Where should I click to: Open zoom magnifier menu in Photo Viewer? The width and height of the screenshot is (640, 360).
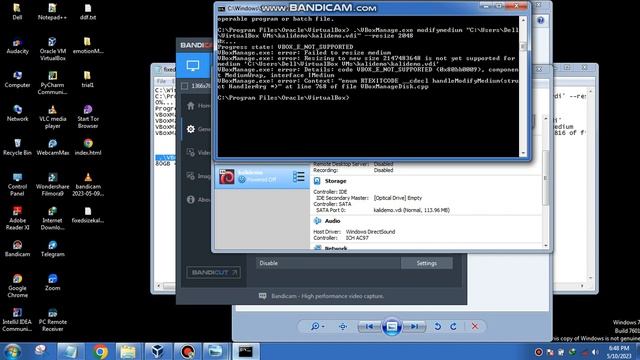click(317, 327)
